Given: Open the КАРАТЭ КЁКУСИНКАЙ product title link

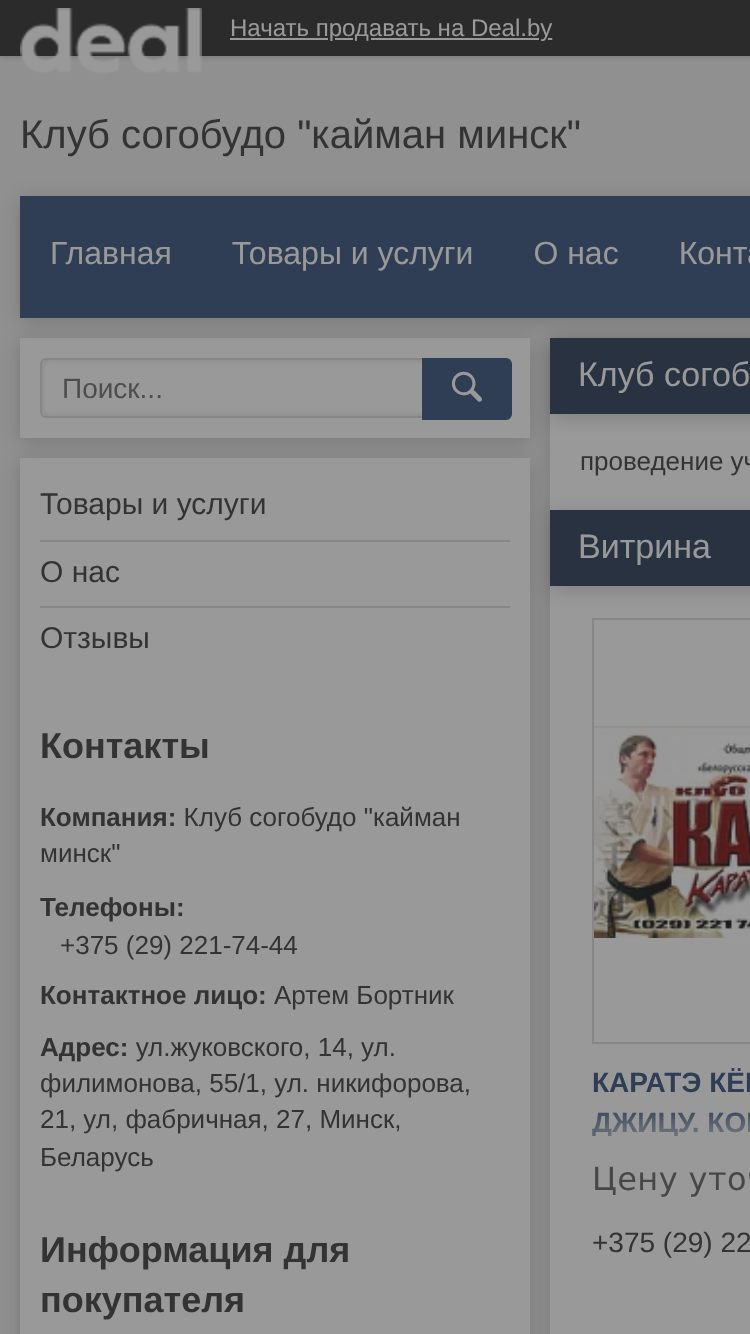Looking at the screenshot, I should 671,1102.
